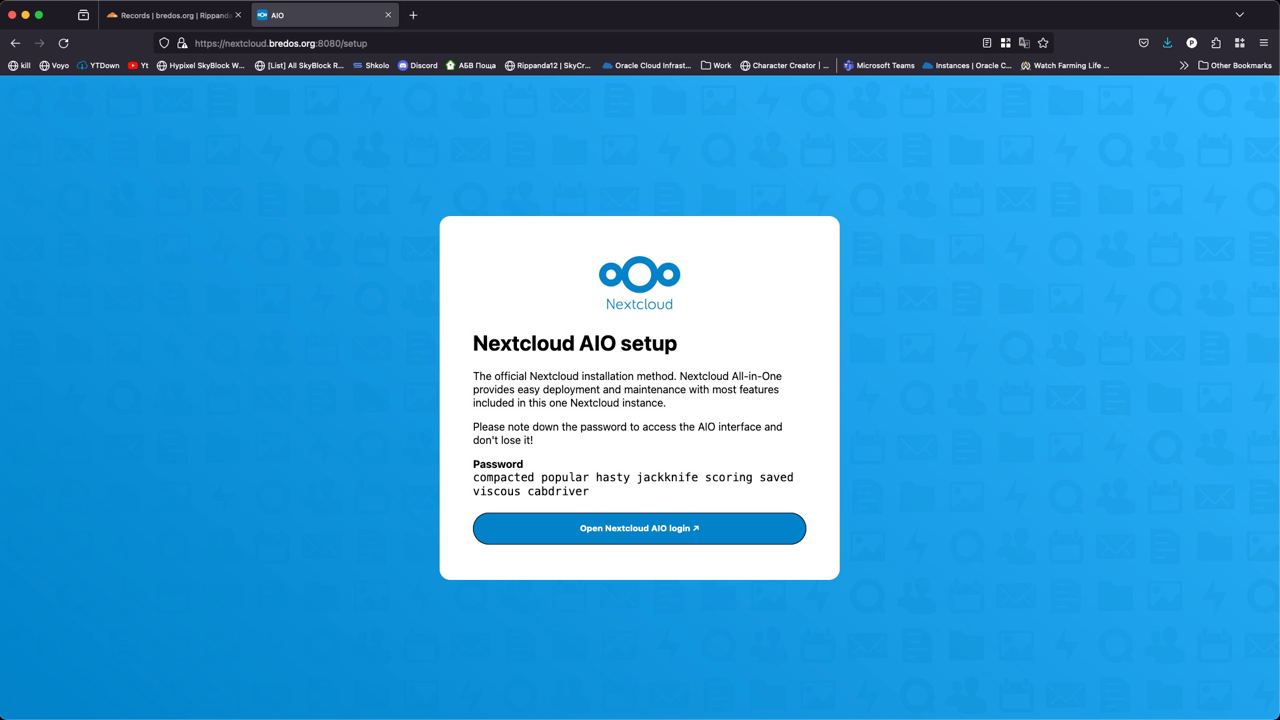Open the kill bookmark

pos(19,65)
